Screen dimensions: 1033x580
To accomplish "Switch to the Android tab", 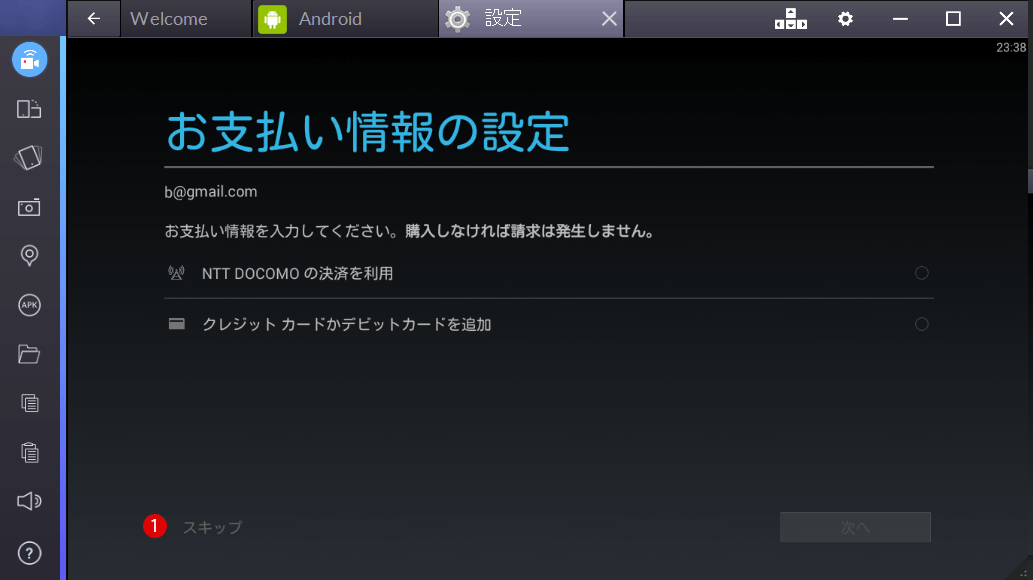I will (x=345, y=18).
